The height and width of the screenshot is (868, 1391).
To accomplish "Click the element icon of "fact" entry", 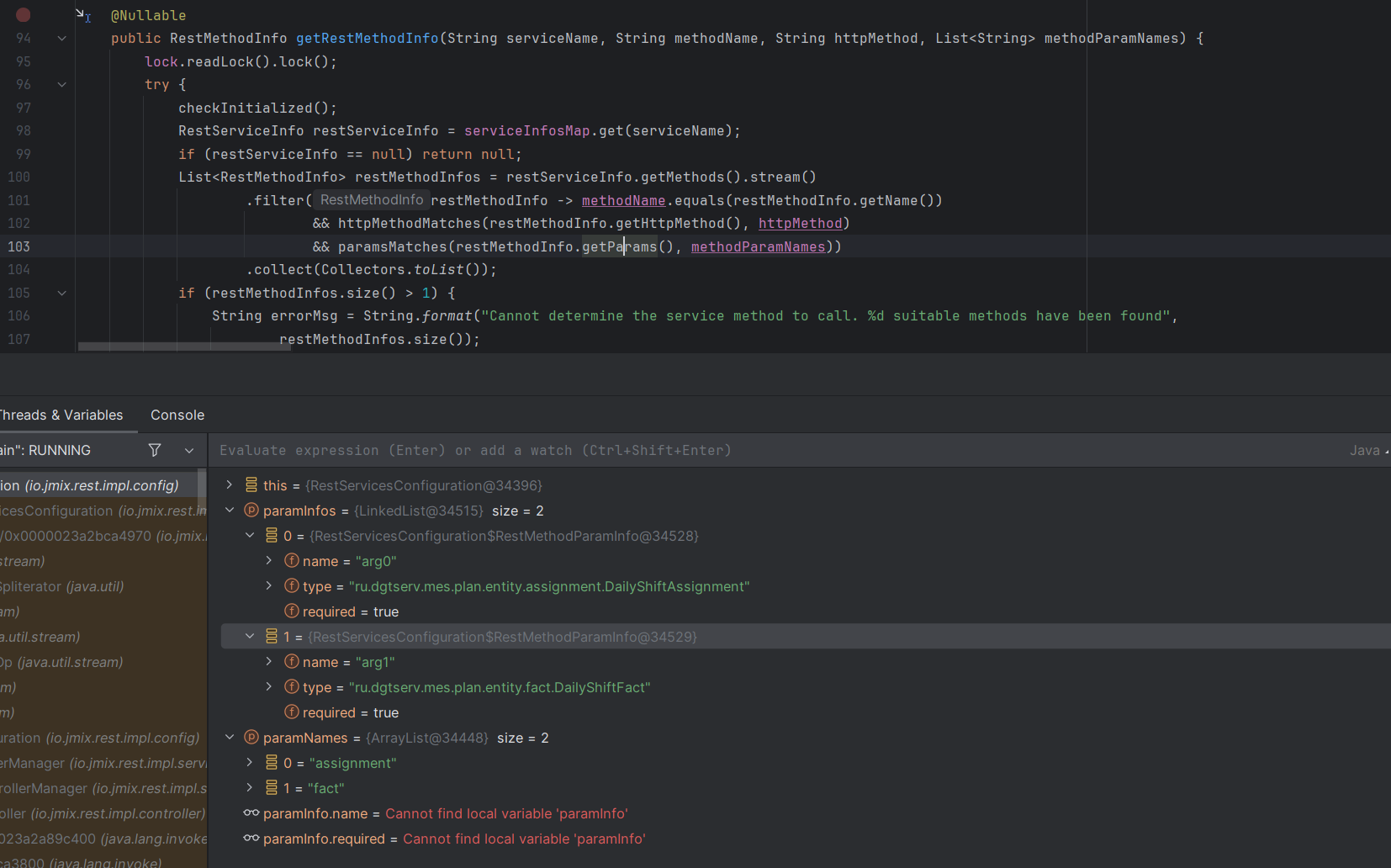I will tap(272, 788).
